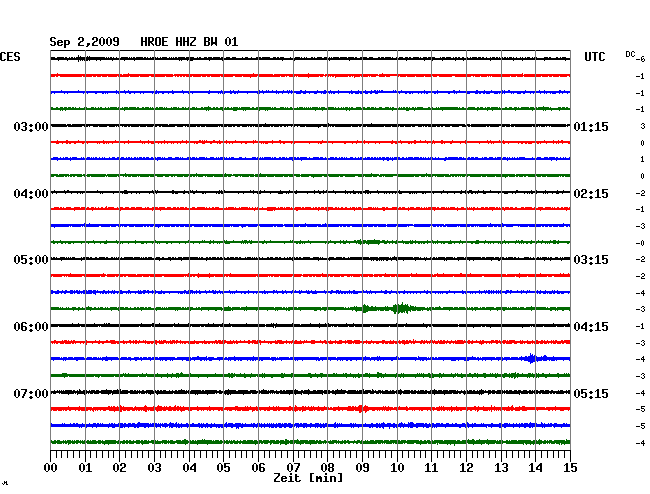Click the date label Sep 2,2009
This screenshot has width=650, height=494.
point(84,42)
